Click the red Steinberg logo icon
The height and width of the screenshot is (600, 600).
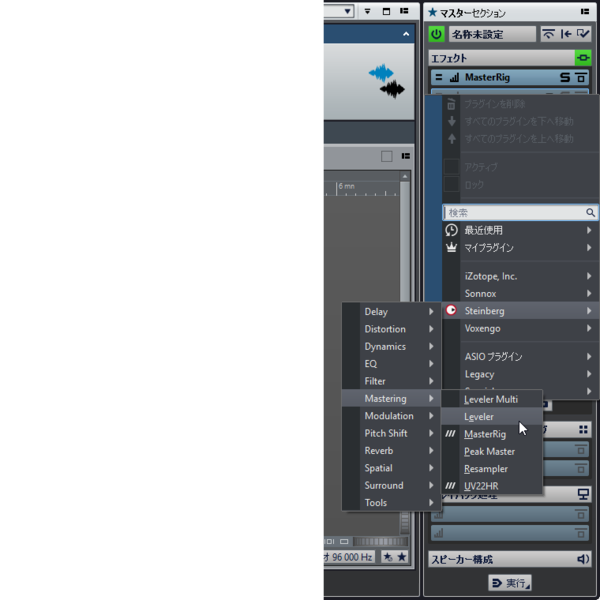tap(452, 310)
